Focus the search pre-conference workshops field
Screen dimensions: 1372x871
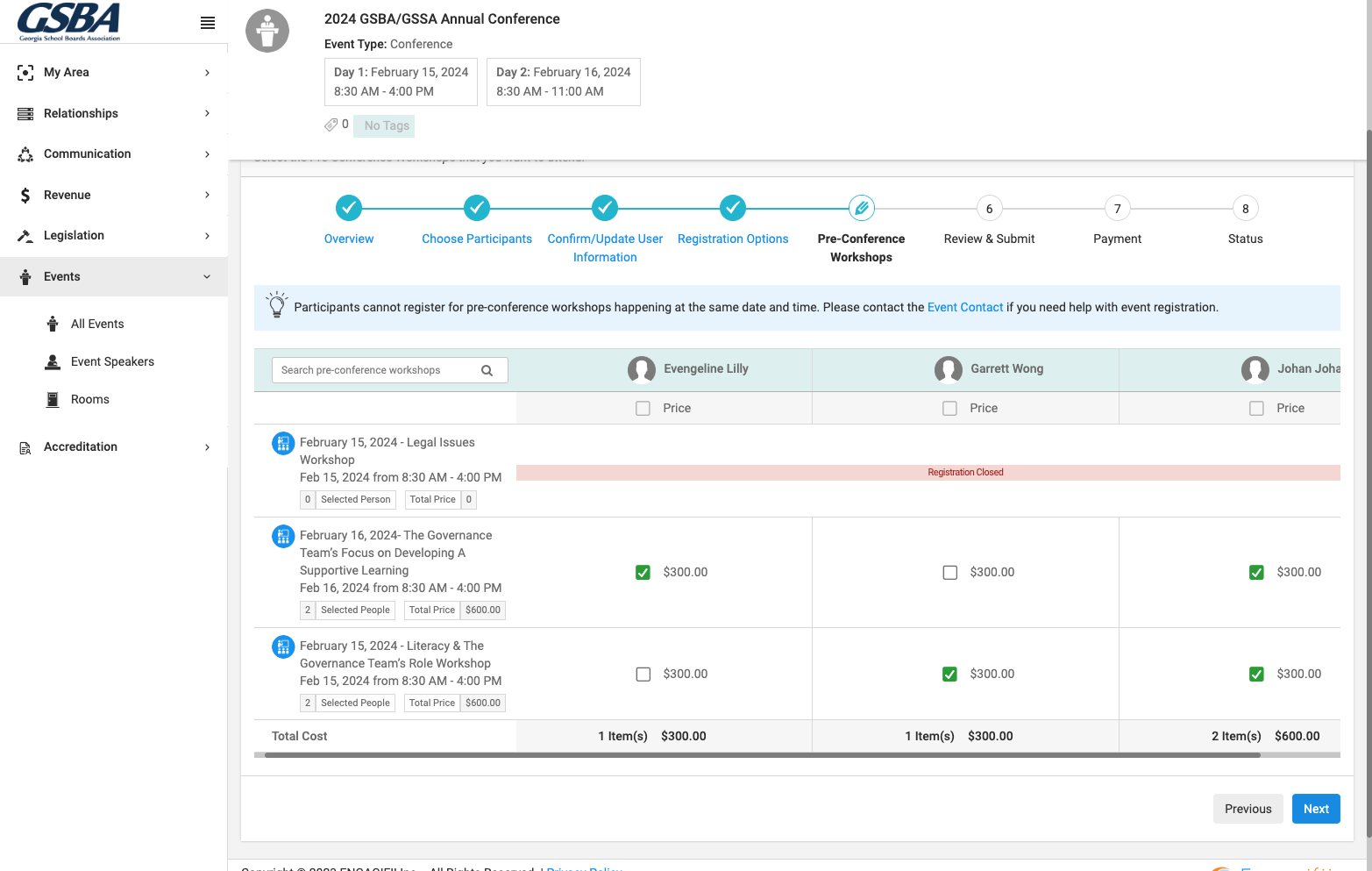click(x=390, y=371)
